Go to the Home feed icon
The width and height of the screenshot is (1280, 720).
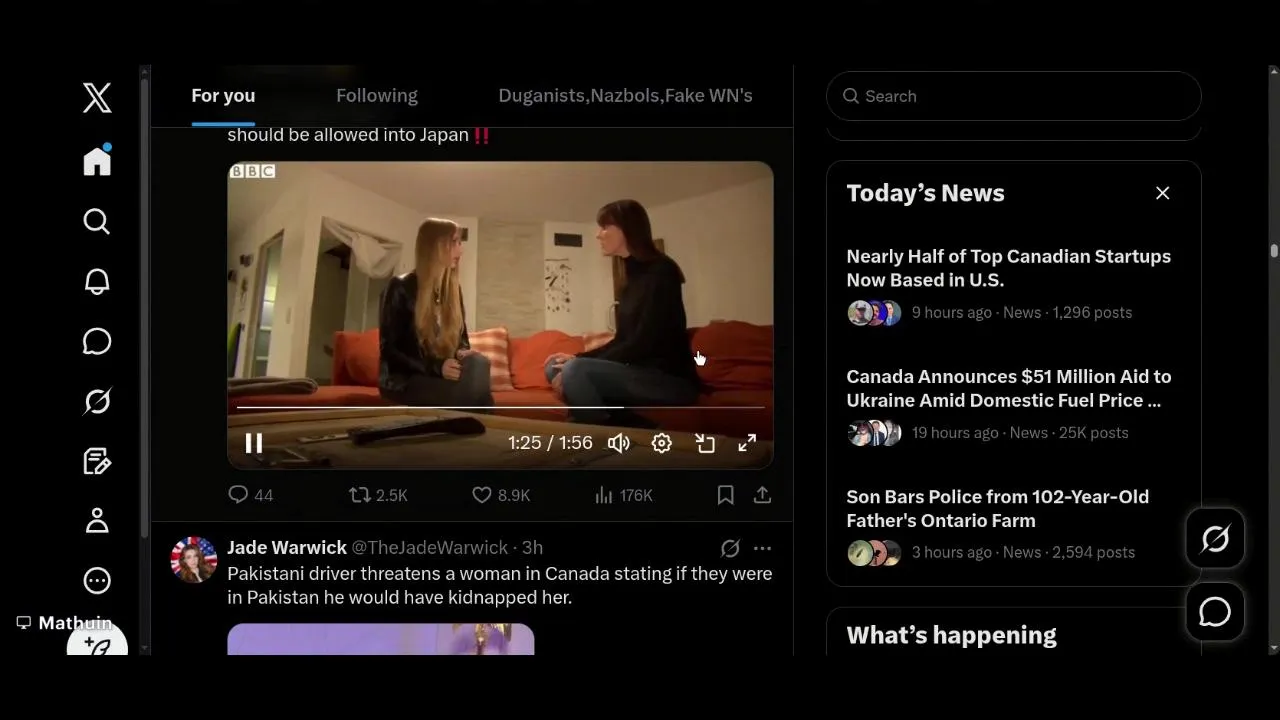(x=97, y=160)
